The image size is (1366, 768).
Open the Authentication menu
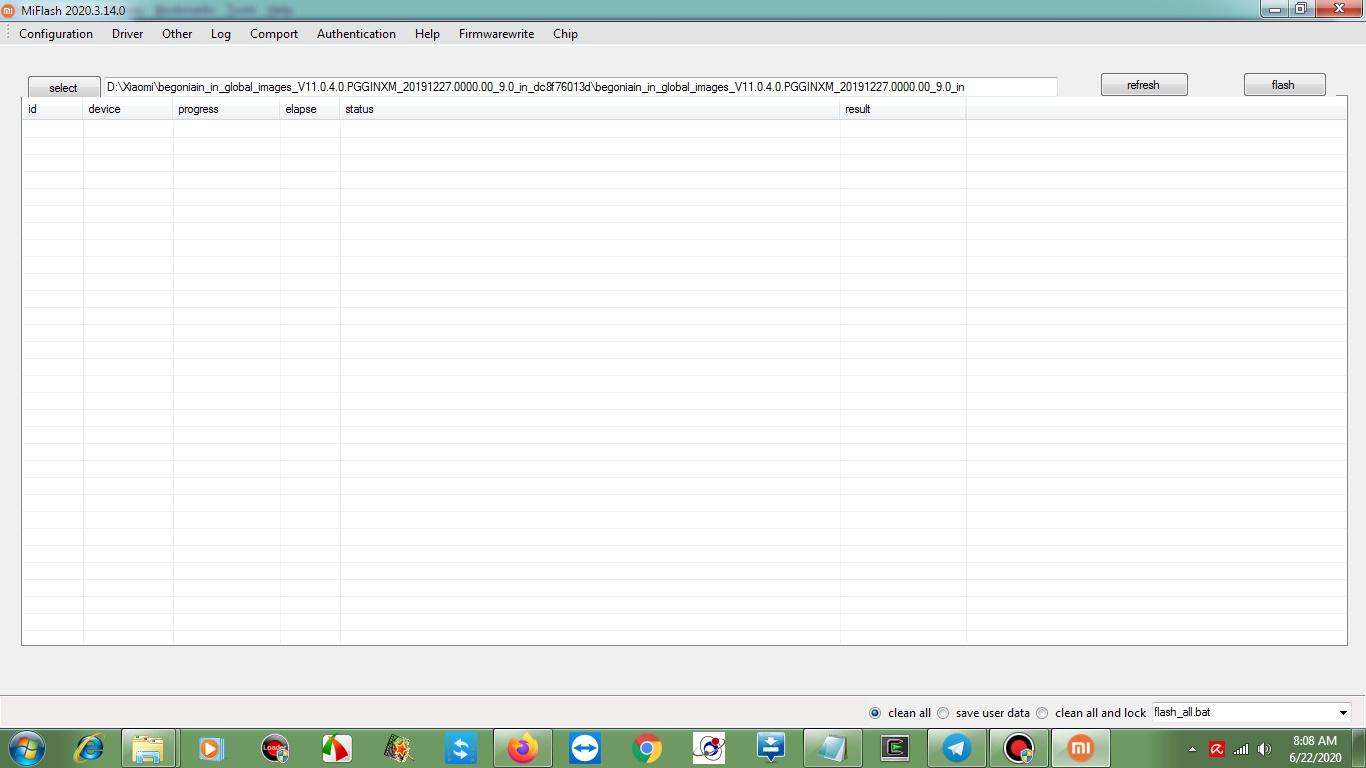(356, 34)
